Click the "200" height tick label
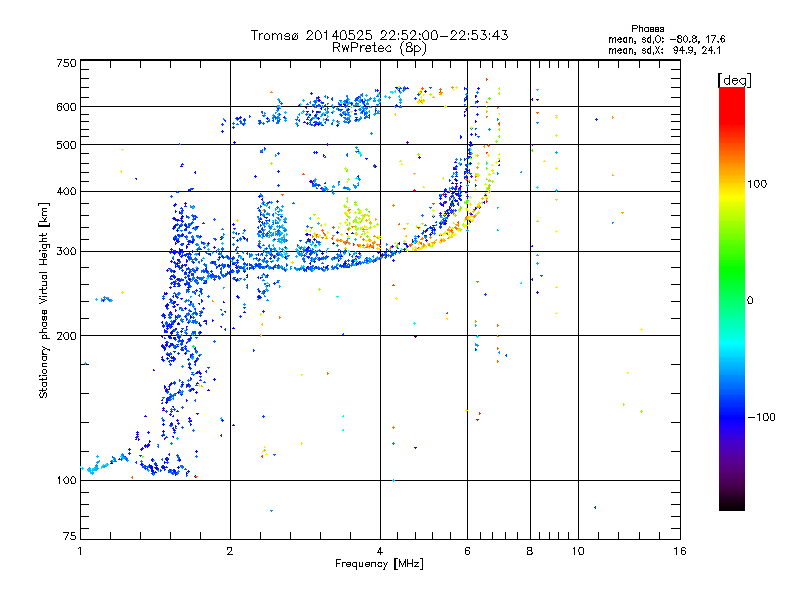800x600 pixels. pos(66,336)
